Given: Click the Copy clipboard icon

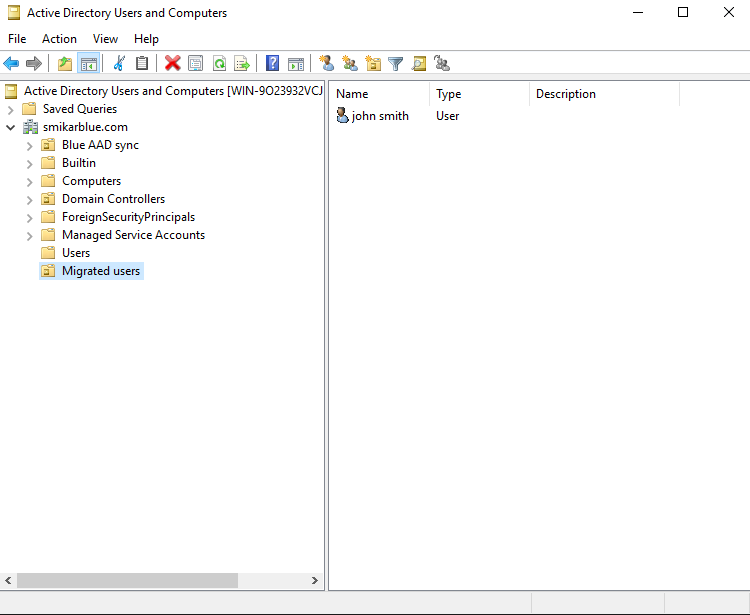Looking at the screenshot, I should (x=142, y=63).
